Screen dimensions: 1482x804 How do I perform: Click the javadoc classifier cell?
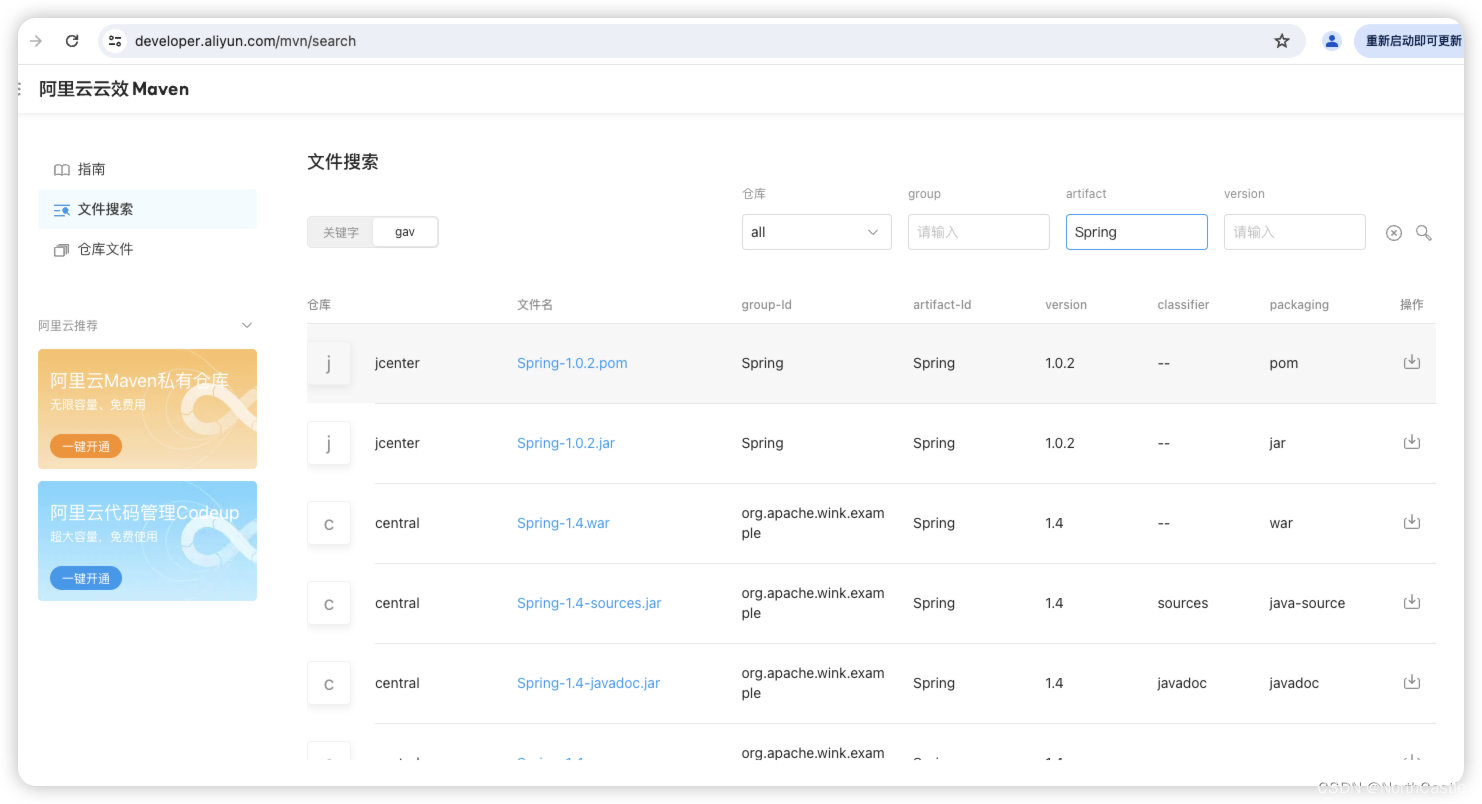1182,683
